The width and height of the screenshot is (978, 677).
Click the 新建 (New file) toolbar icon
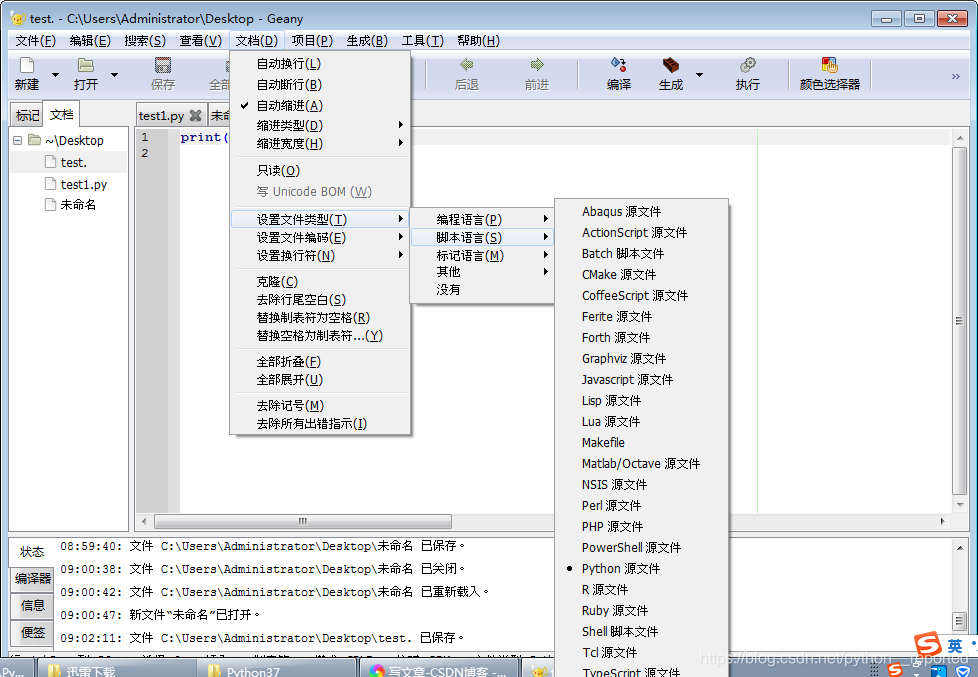click(27, 65)
